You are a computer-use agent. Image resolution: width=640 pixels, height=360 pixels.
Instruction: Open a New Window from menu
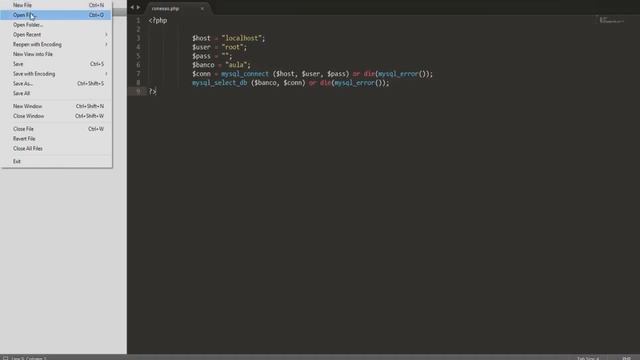(56, 106)
